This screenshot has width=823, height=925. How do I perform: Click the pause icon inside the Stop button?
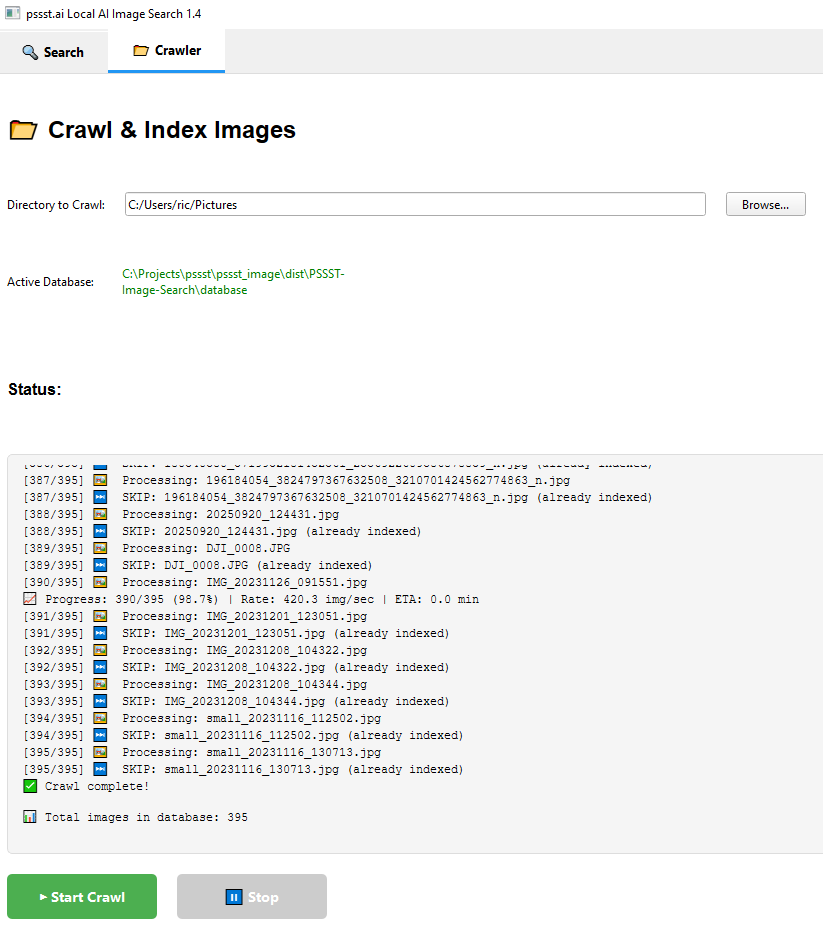point(232,896)
